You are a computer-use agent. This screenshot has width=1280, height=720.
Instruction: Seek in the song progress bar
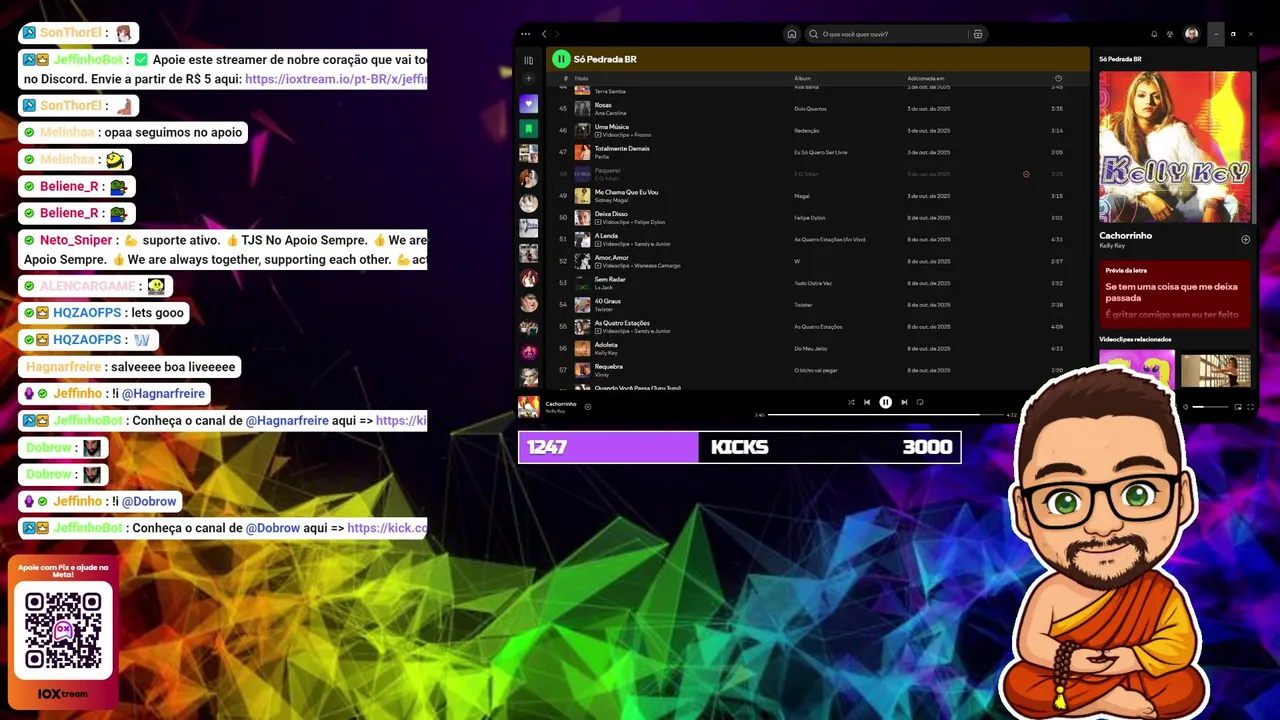point(885,414)
